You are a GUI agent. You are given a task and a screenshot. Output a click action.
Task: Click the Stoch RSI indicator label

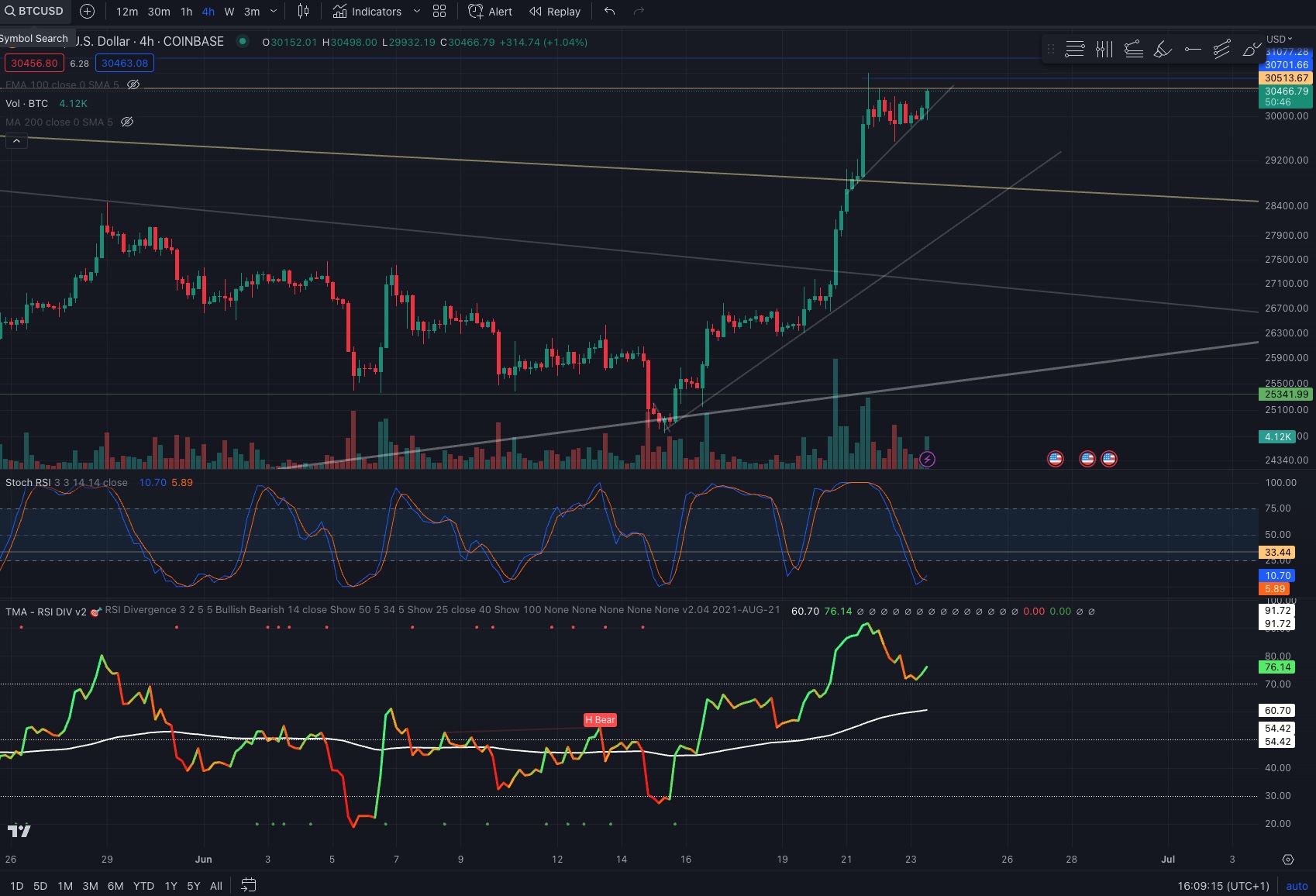point(29,482)
